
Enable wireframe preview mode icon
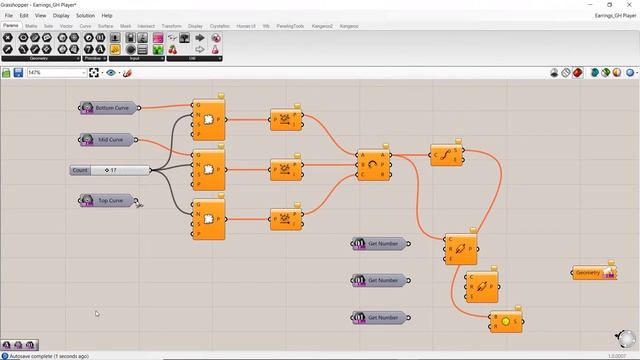(x=565, y=73)
